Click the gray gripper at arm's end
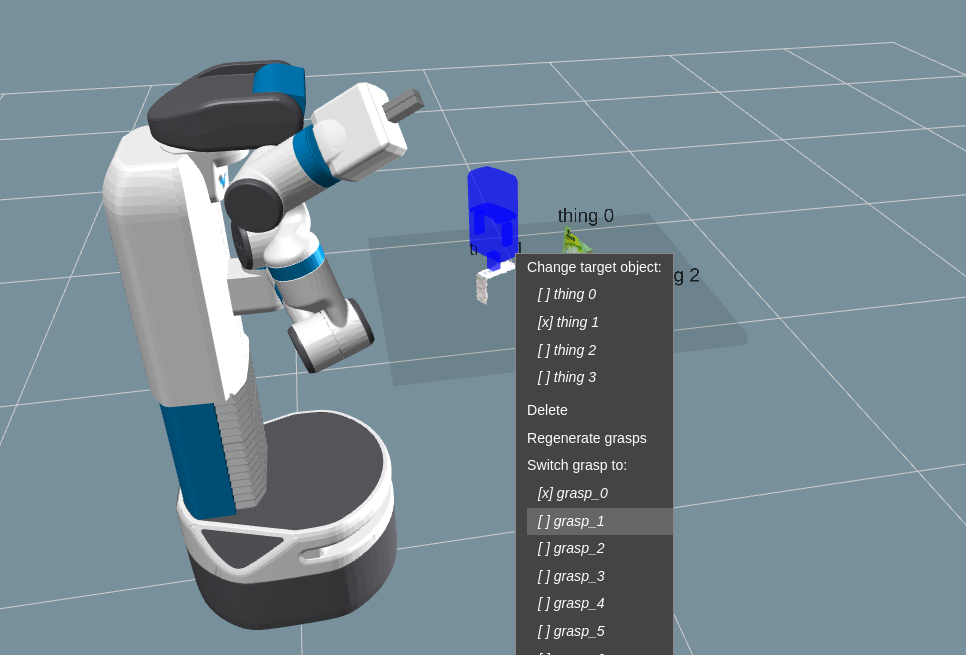The width and height of the screenshot is (966, 655). [x=404, y=104]
